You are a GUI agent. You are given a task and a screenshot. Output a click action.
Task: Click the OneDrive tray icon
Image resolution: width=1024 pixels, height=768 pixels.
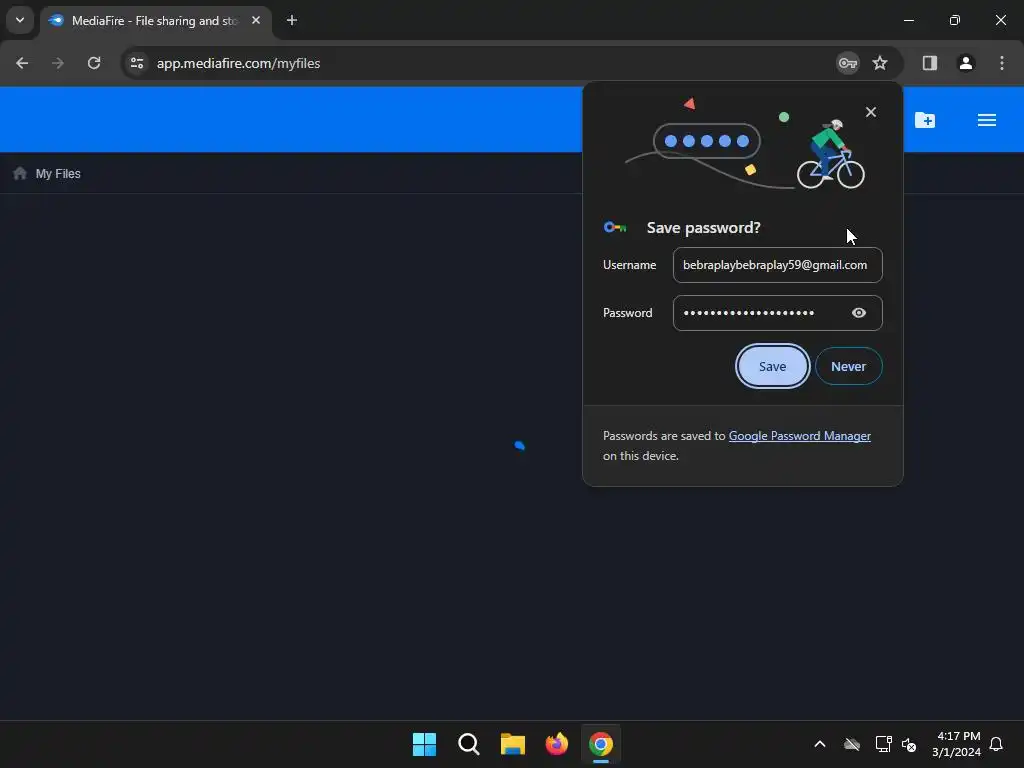pyautogui.click(x=852, y=744)
